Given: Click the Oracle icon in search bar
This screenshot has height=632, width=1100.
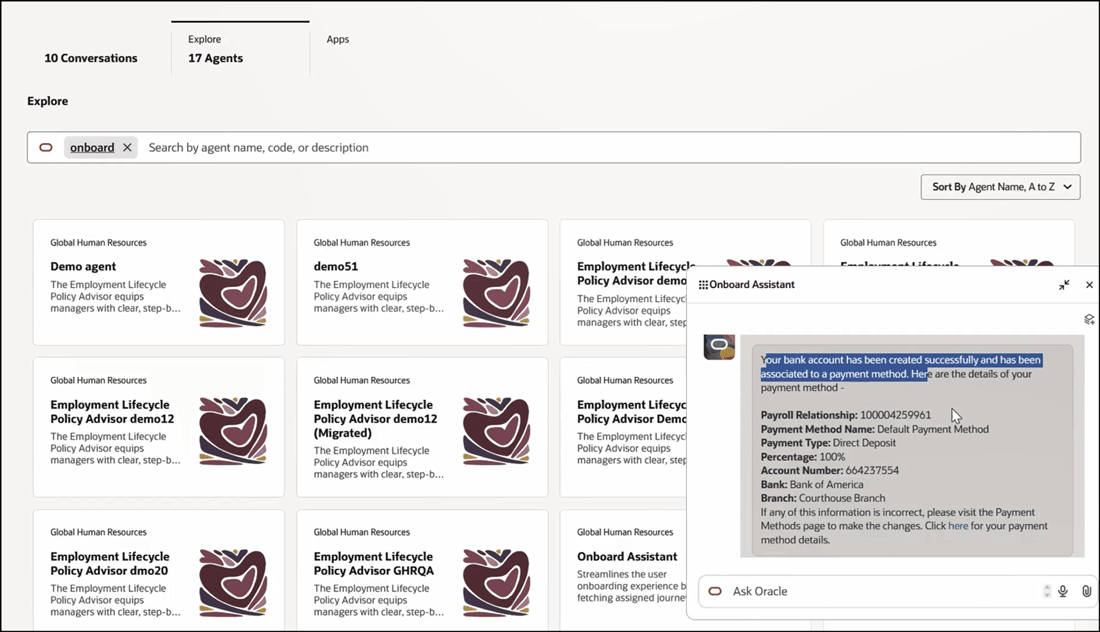Looking at the screenshot, I should (46, 147).
